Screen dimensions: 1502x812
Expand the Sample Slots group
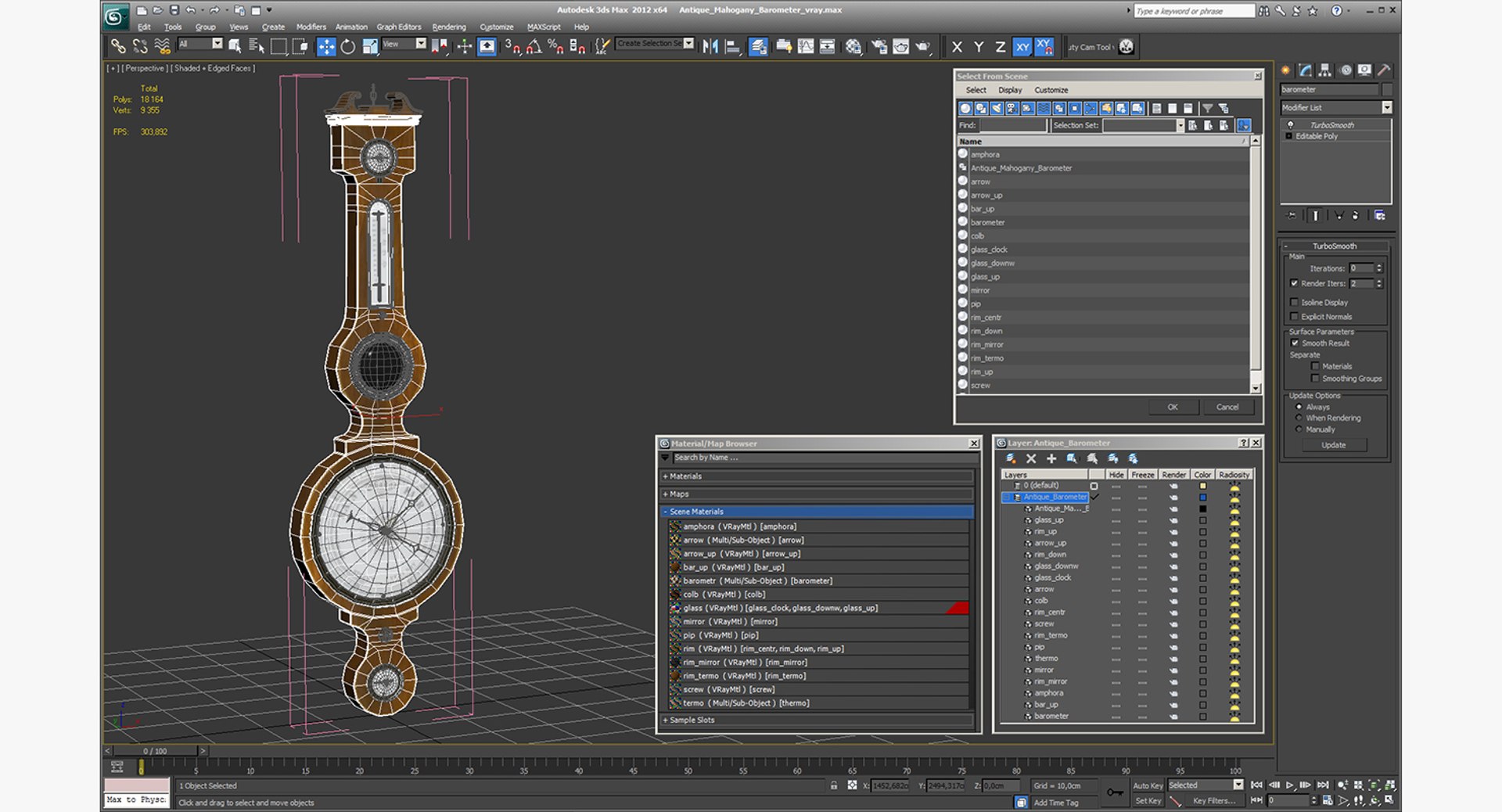[x=817, y=720]
